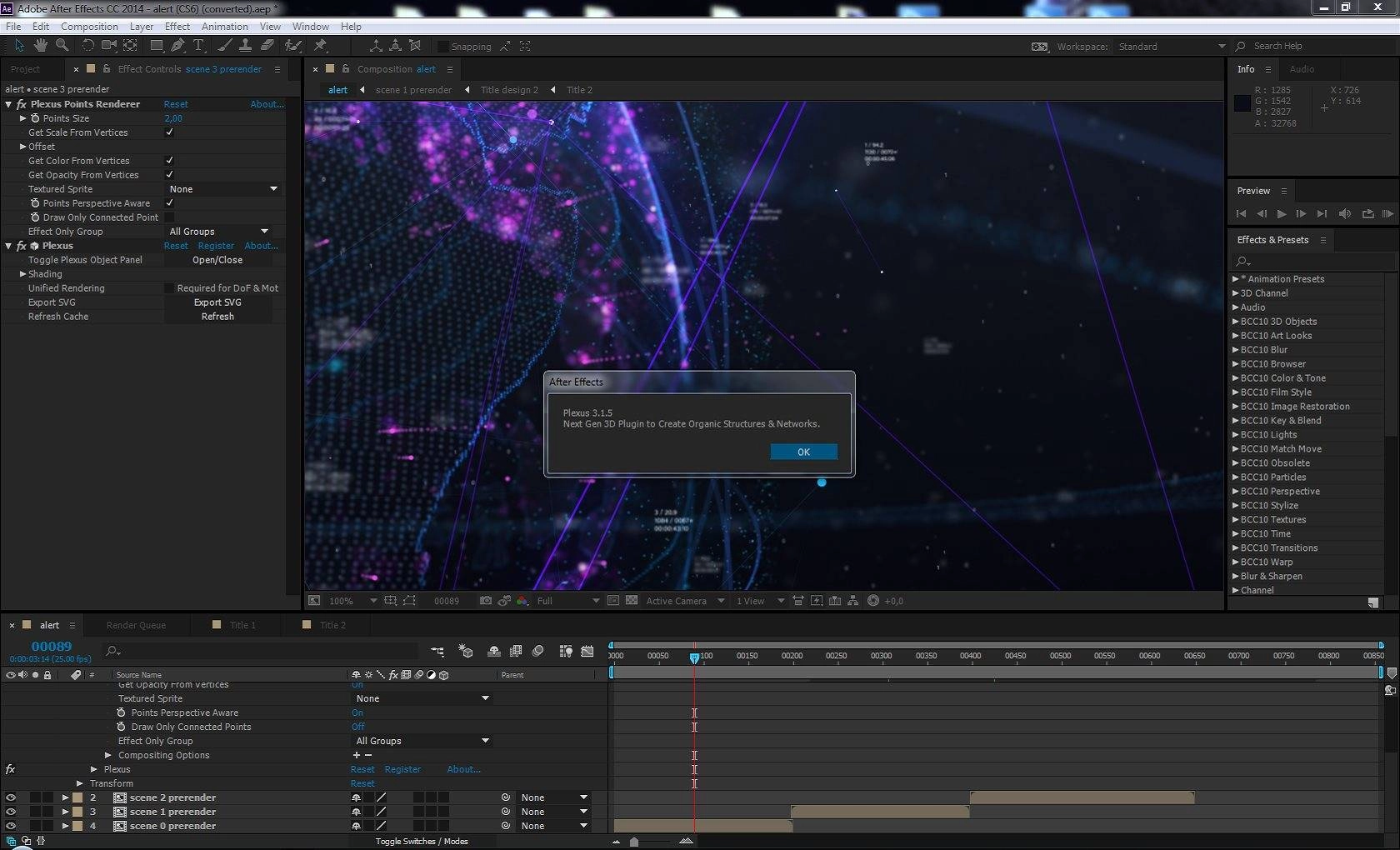Click OK in After Effects dialog

803,452
